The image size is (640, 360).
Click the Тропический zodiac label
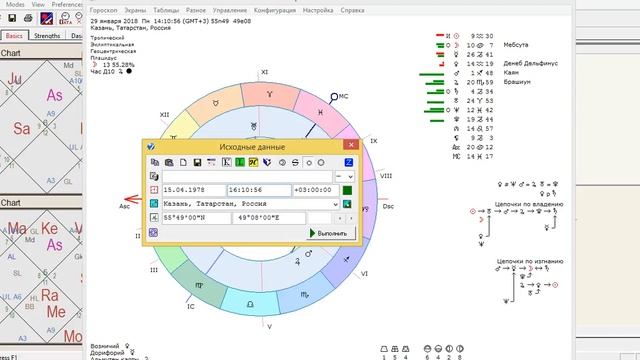coord(107,38)
